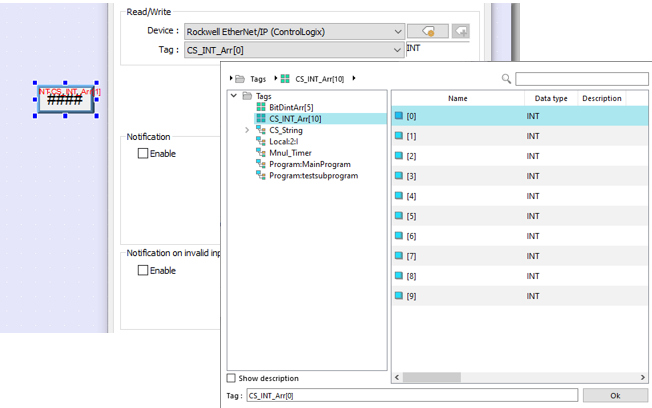The width and height of the screenshot is (652, 408).
Task: Click the horizontal scrollbar thumb
Action: [432, 377]
